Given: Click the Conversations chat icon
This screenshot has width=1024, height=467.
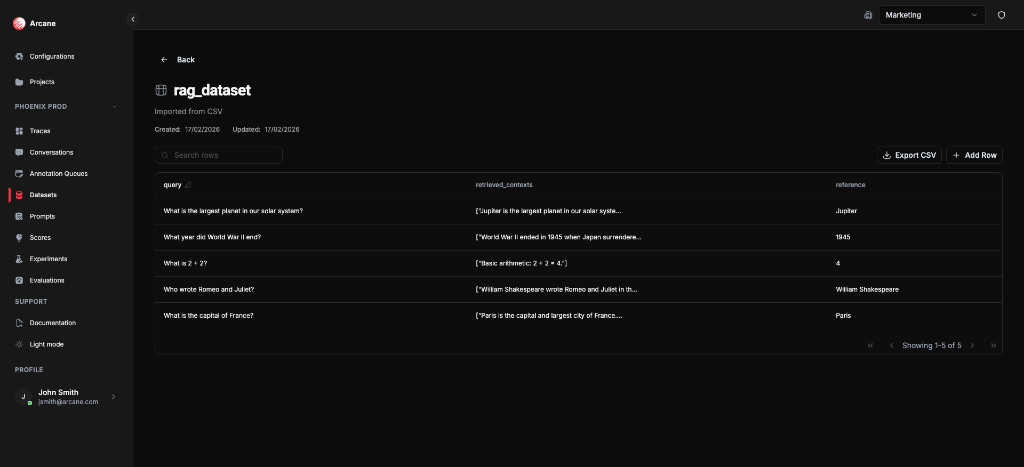Looking at the screenshot, I should pos(19,152).
